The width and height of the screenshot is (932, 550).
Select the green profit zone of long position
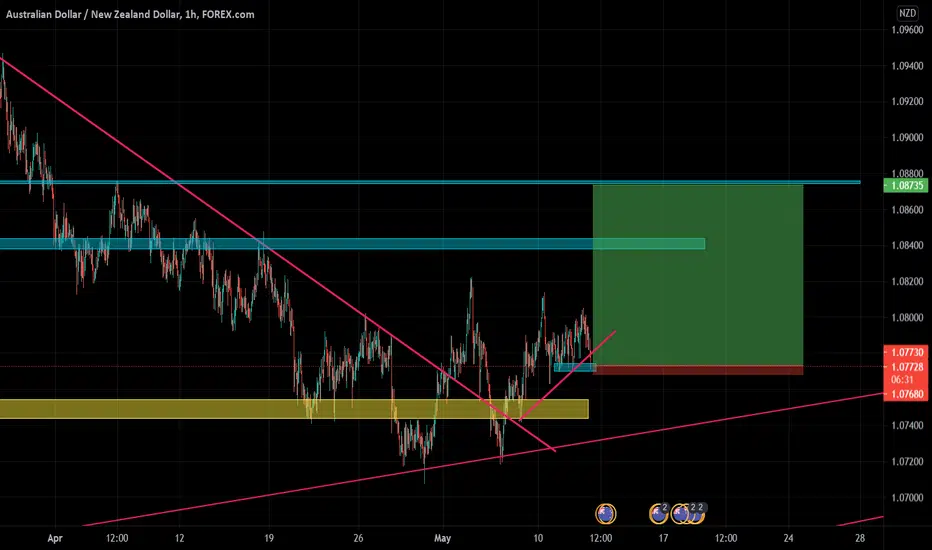pyautogui.click(x=698, y=275)
